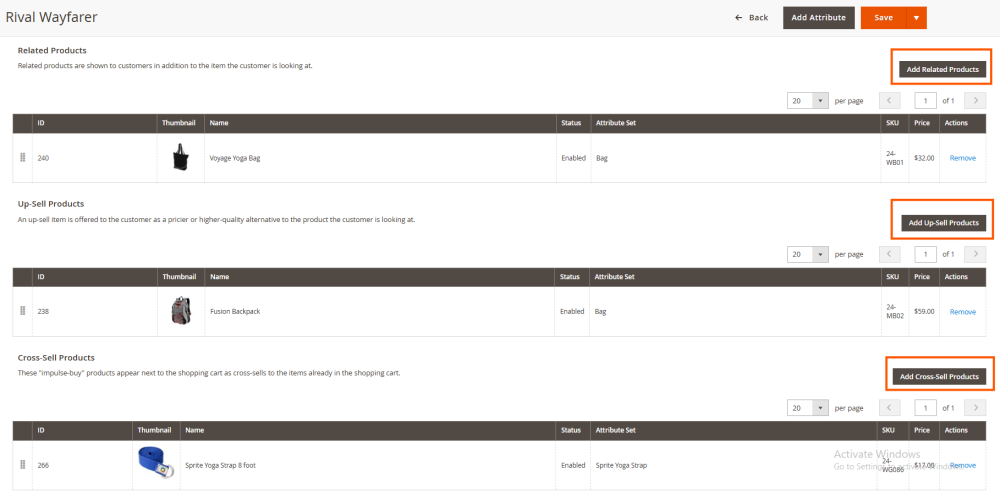Click drag handle icon for Sprite Yoga Strap row
1000x493 pixels.
click(23, 465)
